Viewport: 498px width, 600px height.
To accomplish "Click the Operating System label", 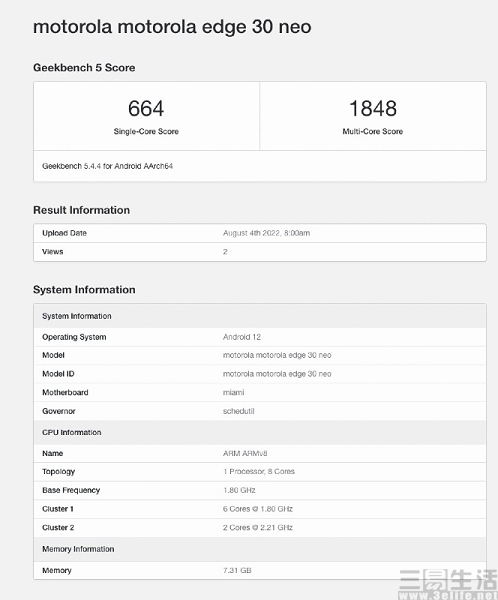I will pyautogui.click(x=74, y=337).
